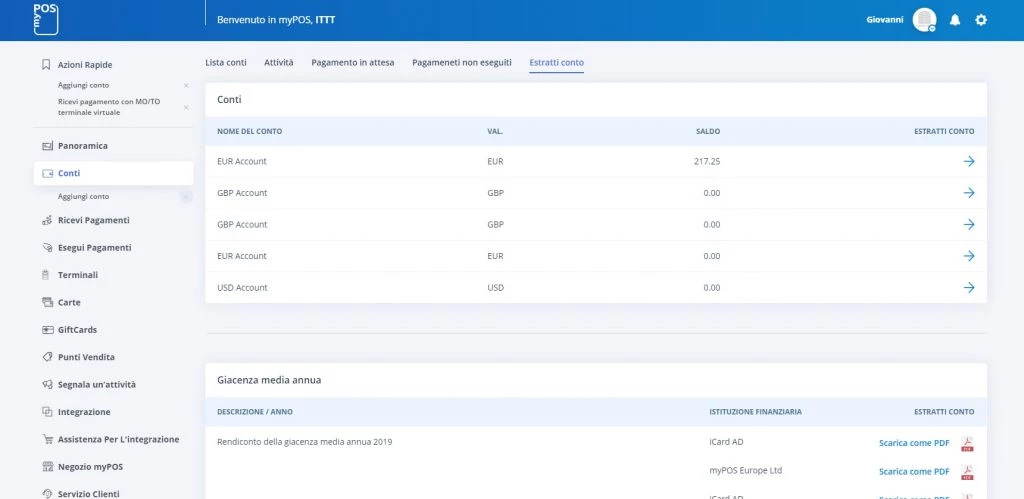
Task: Click PDF icon for iCard AD statement
Action: pyautogui.click(x=967, y=443)
